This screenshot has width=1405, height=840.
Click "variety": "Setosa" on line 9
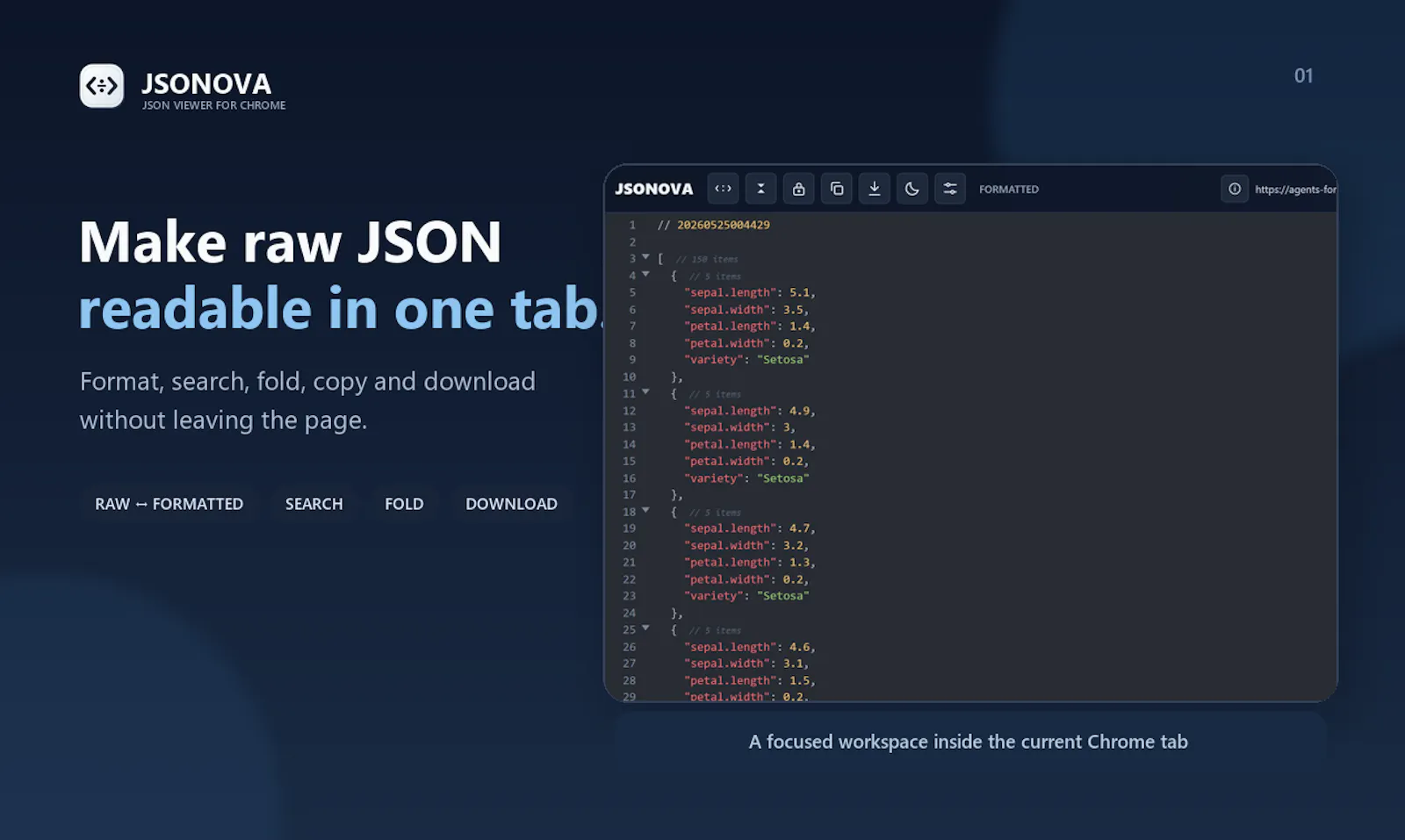pyautogui.click(x=746, y=360)
